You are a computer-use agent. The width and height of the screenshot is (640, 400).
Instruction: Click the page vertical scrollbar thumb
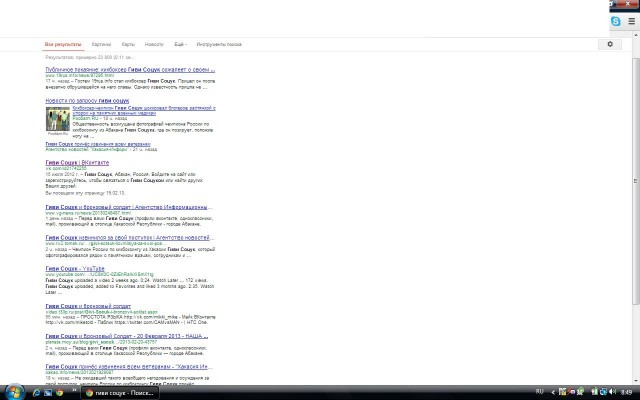[636, 180]
